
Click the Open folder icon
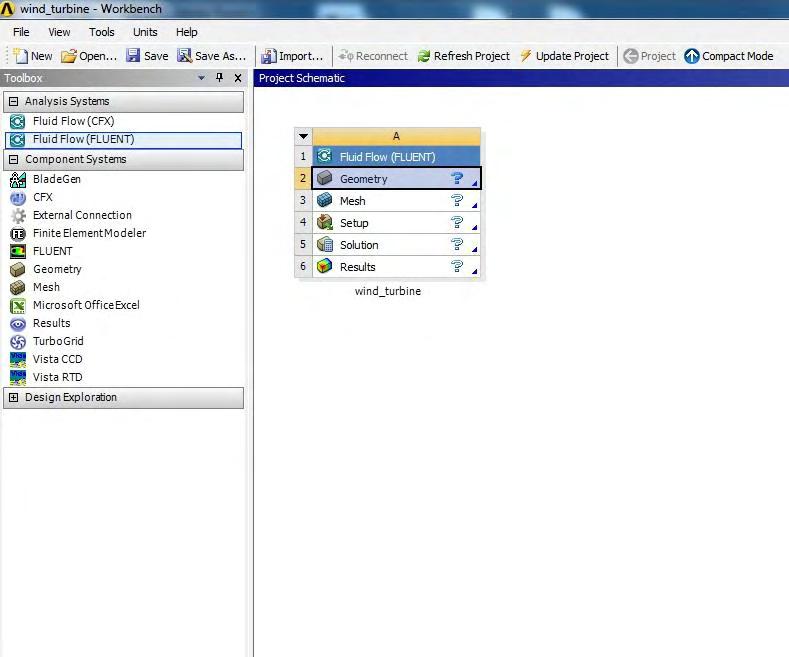(68, 56)
